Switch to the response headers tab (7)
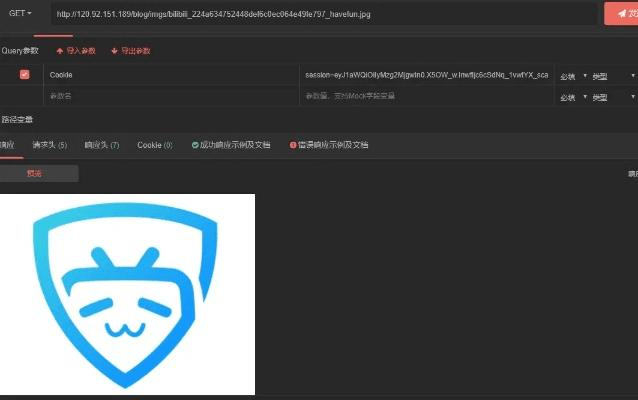This screenshot has width=638, height=400. pyautogui.click(x=101, y=145)
